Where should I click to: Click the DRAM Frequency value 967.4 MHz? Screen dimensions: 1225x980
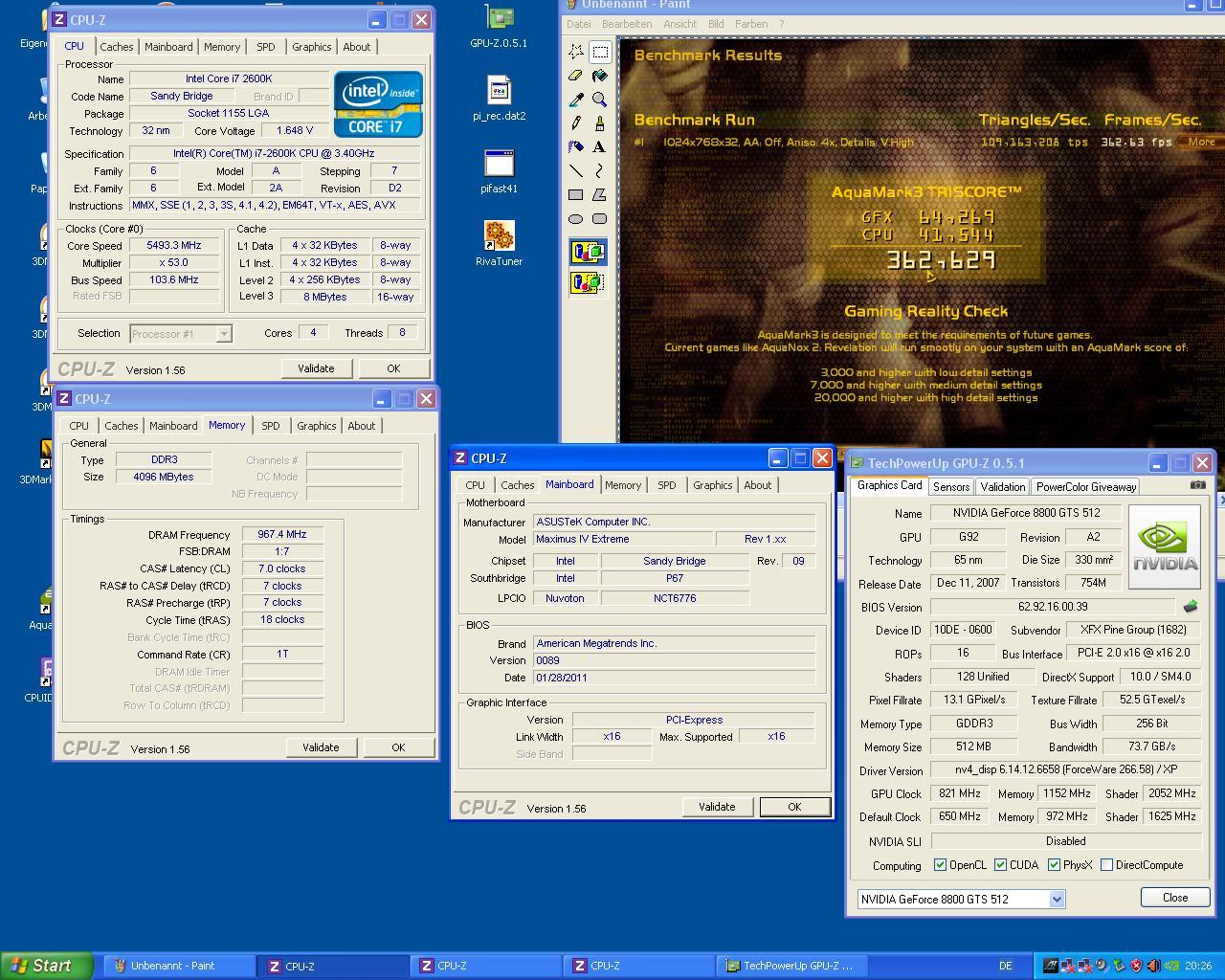tap(282, 535)
